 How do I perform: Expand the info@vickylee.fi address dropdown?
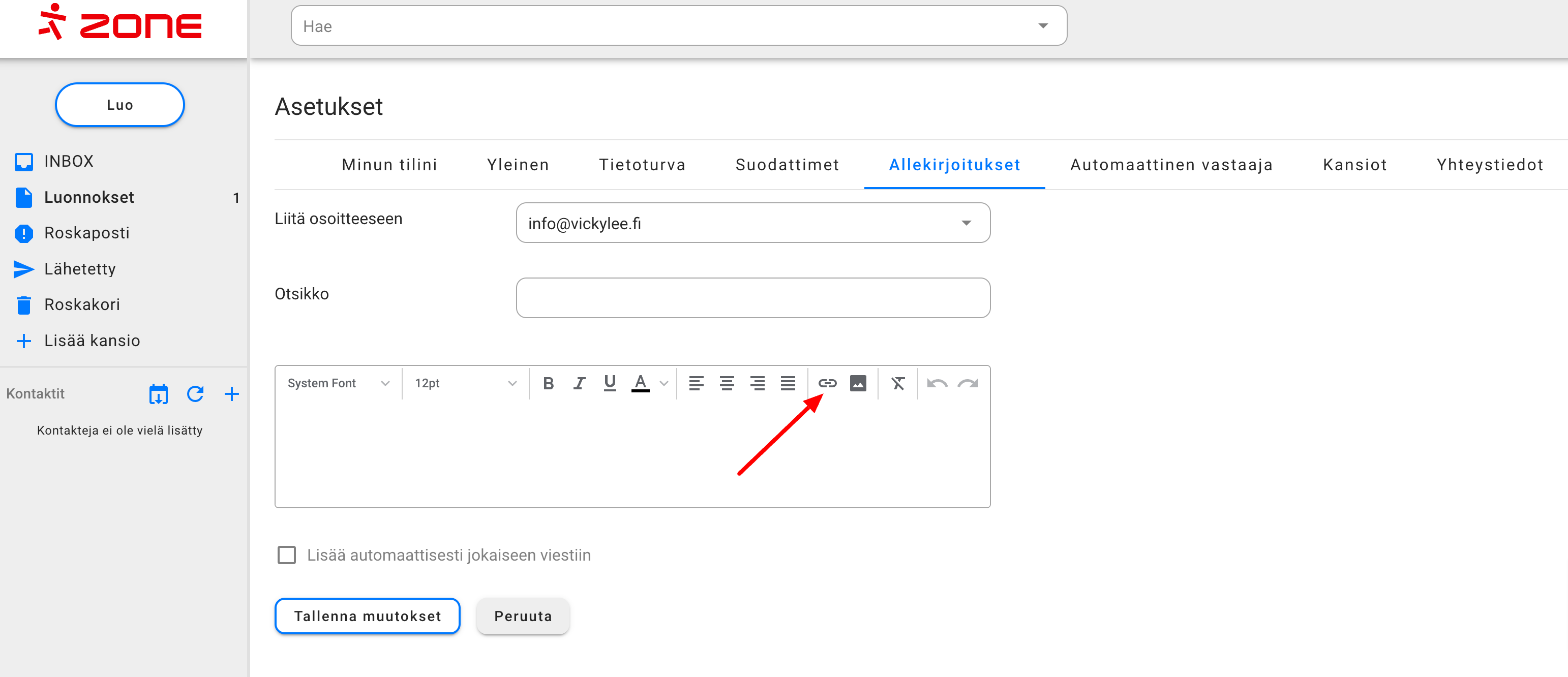(x=966, y=223)
